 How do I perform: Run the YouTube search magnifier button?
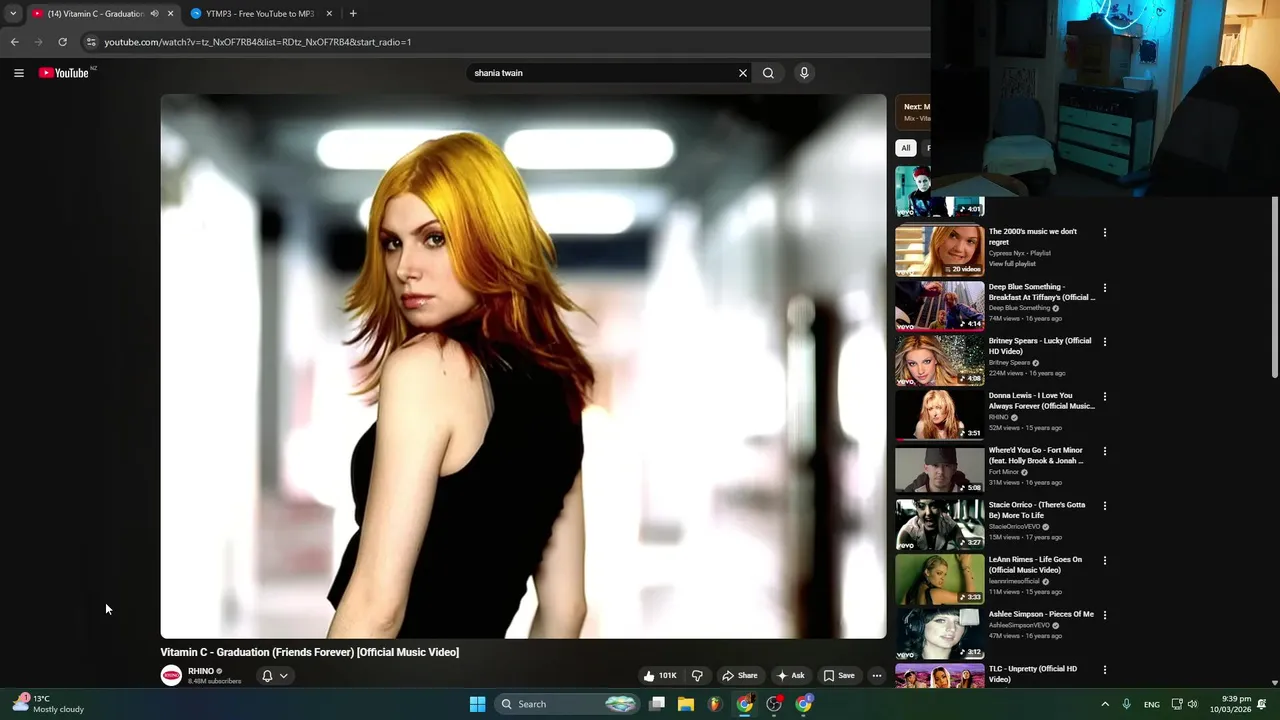[x=768, y=73]
